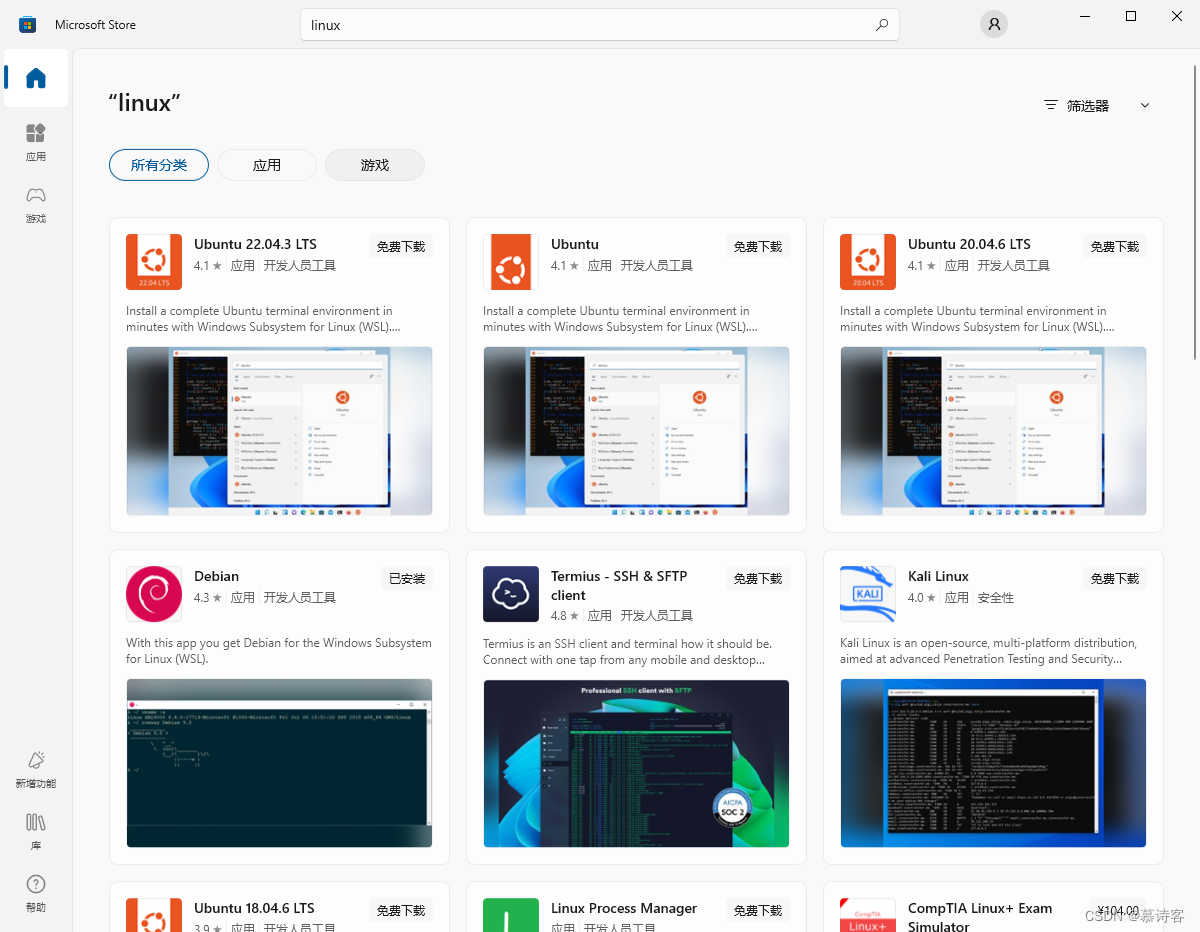Image resolution: width=1200 pixels, height=932 pixels.
Task: Click the Debian title text
Action: (216, 576)
